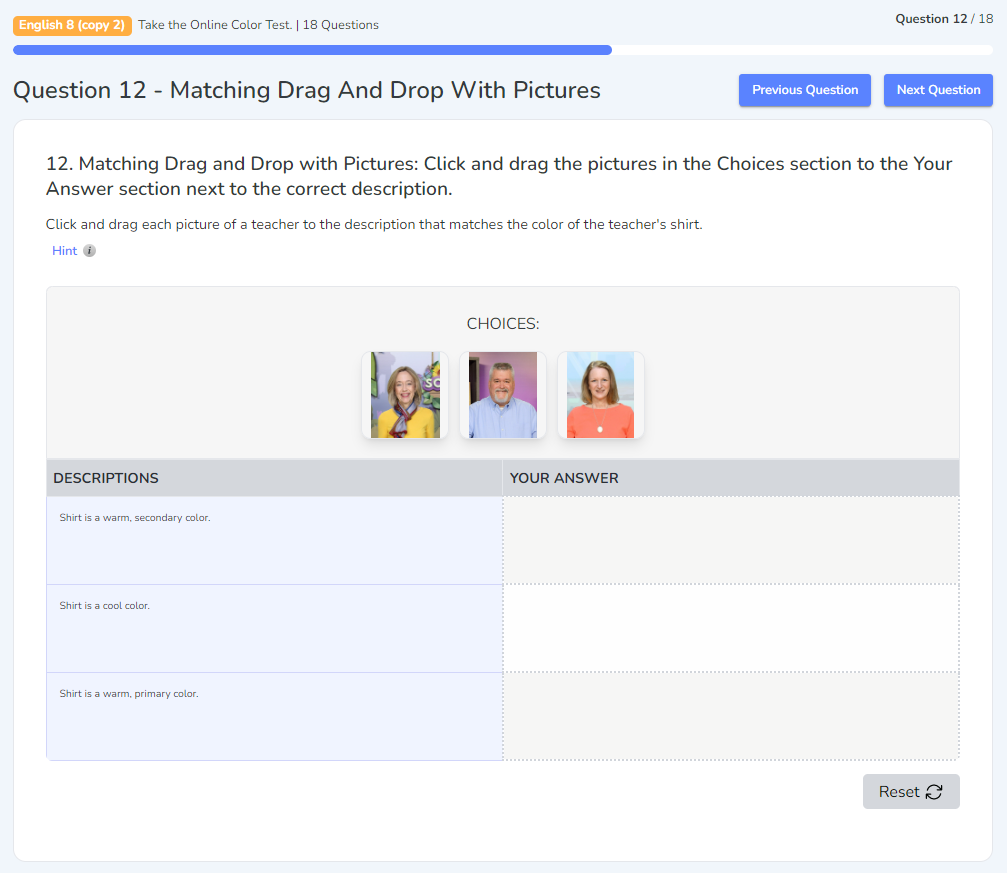Click description 'Shirt is a warm, primary color.'
Image resolution: width=1007 pixels, height=873 pixels.
point(129,694)
